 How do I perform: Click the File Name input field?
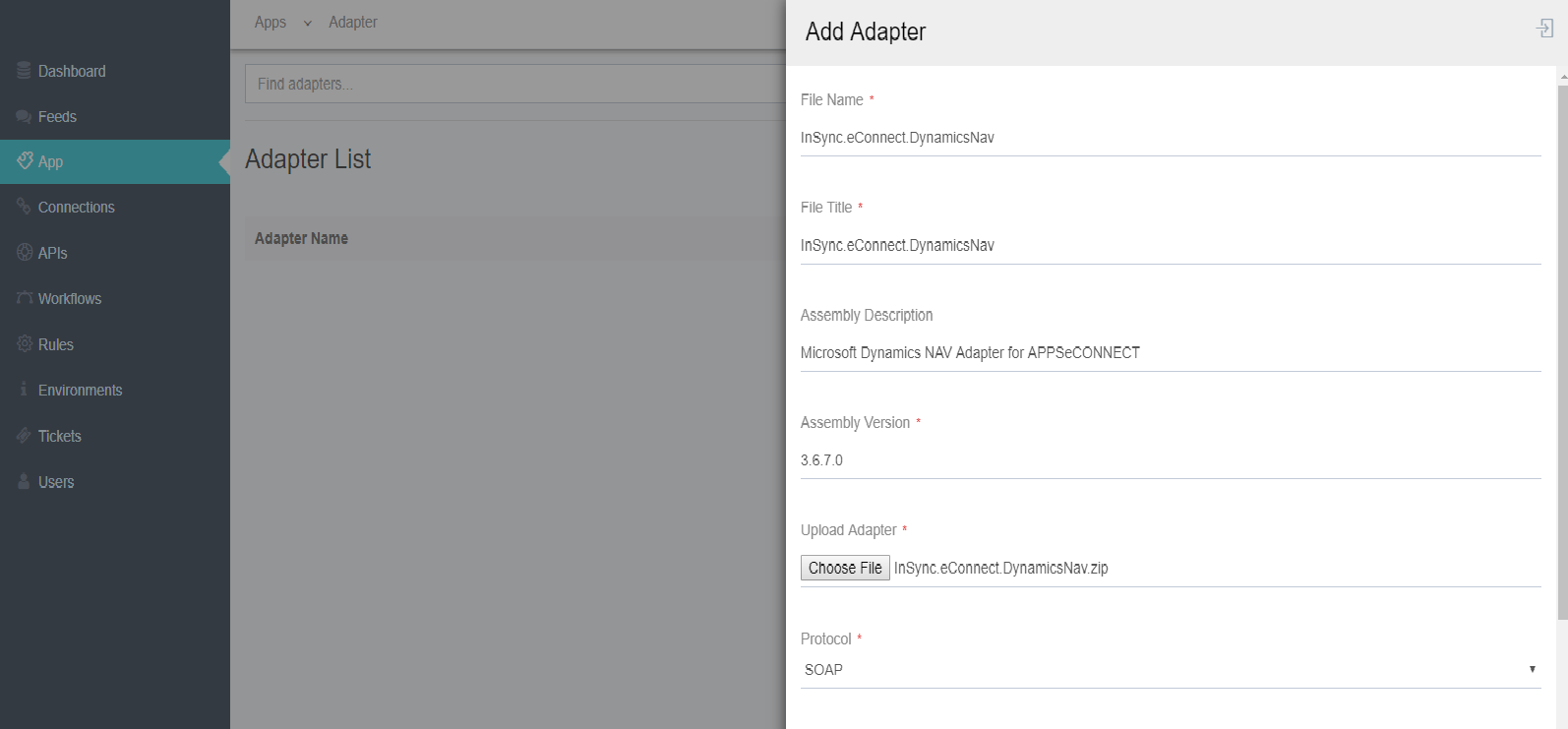click(1171, 138)
